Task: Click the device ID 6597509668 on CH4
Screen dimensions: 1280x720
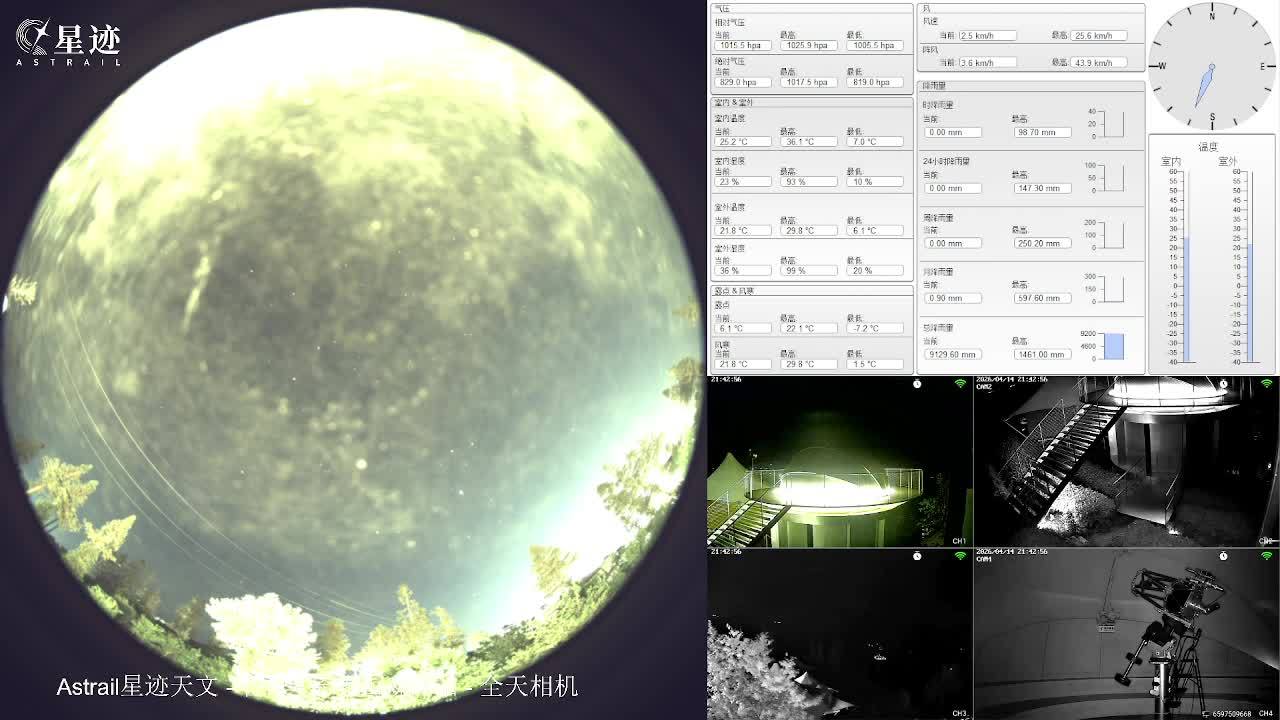Action: (1232, 714)
